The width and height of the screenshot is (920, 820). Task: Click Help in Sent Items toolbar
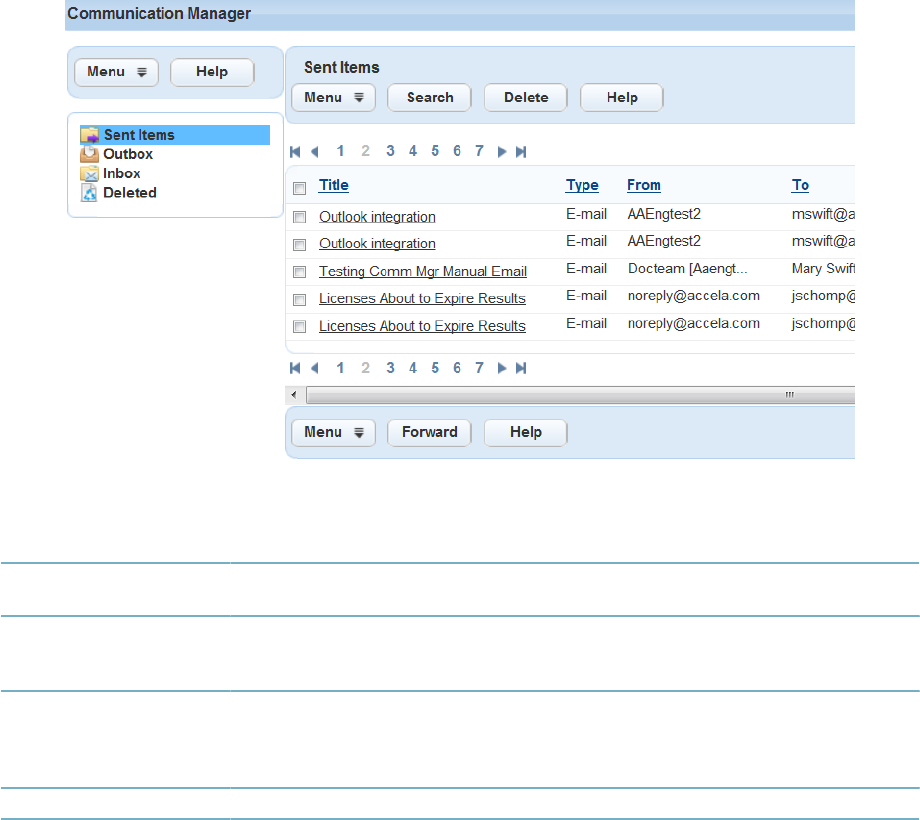[621, 98]
